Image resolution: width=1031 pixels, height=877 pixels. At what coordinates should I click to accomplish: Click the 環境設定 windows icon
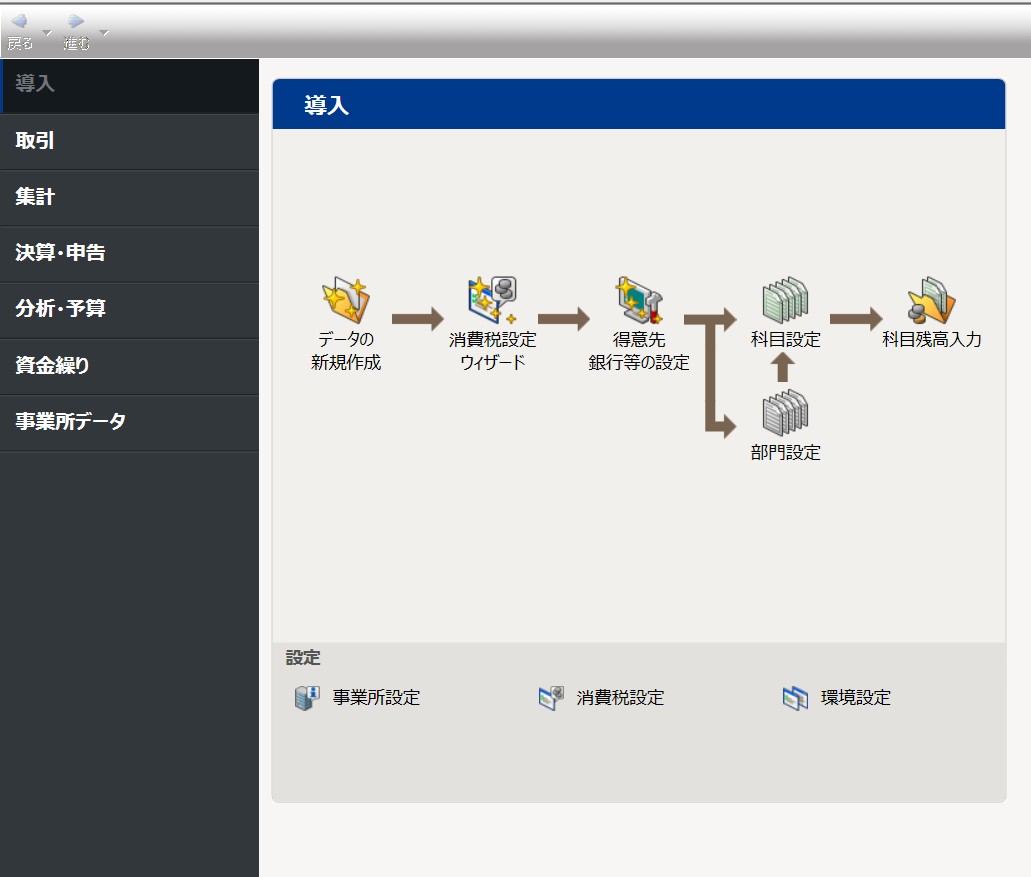795,698
